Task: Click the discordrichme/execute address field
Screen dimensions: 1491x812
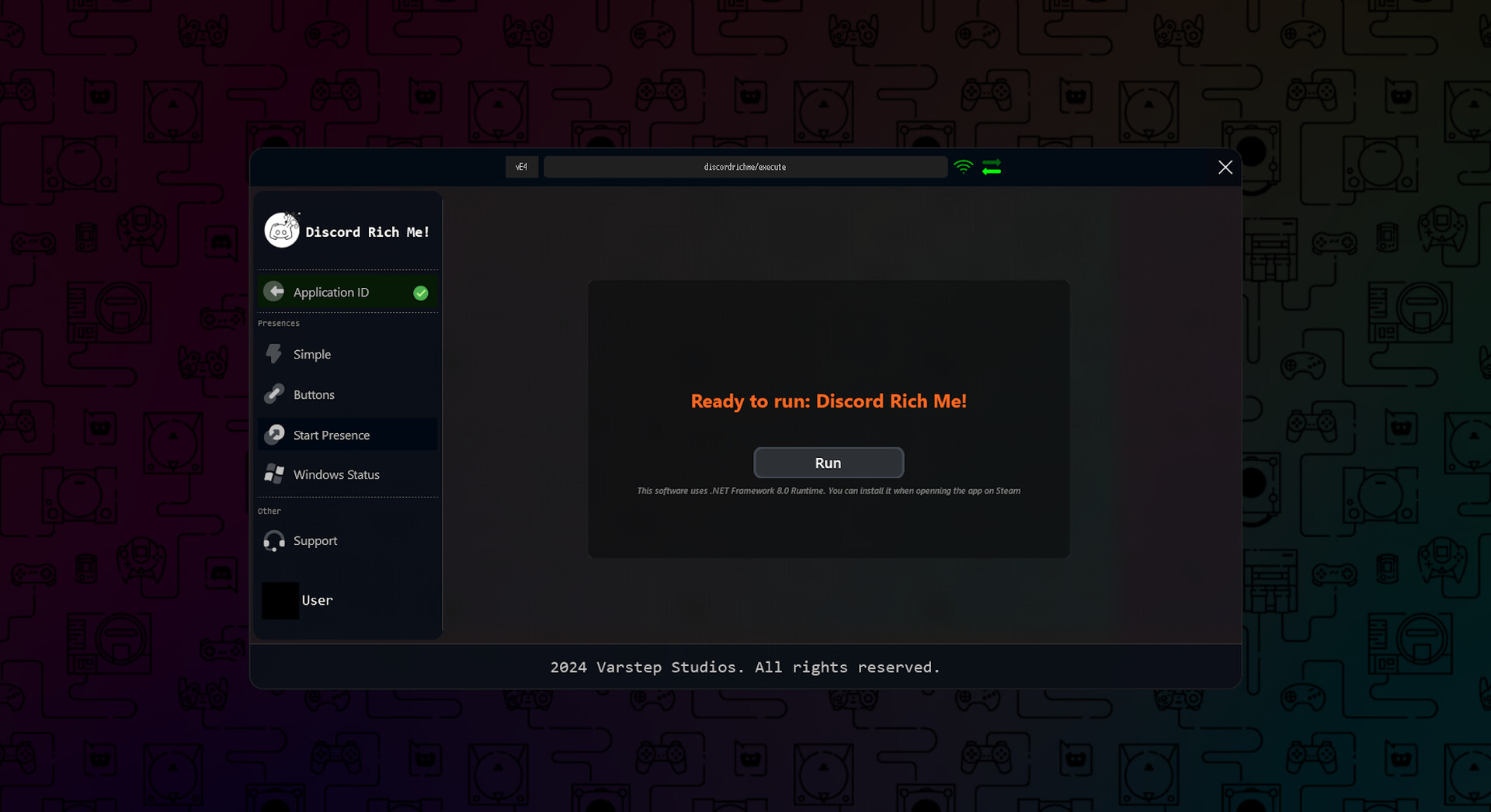Action: tap(745, 167)
